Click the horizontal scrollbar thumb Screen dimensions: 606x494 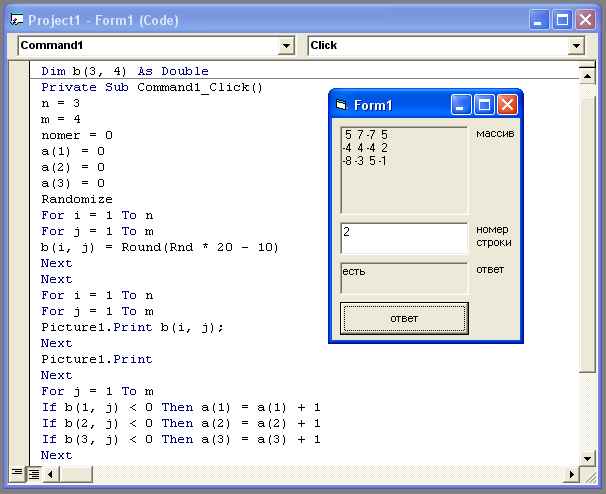click(x=76, y=474)
